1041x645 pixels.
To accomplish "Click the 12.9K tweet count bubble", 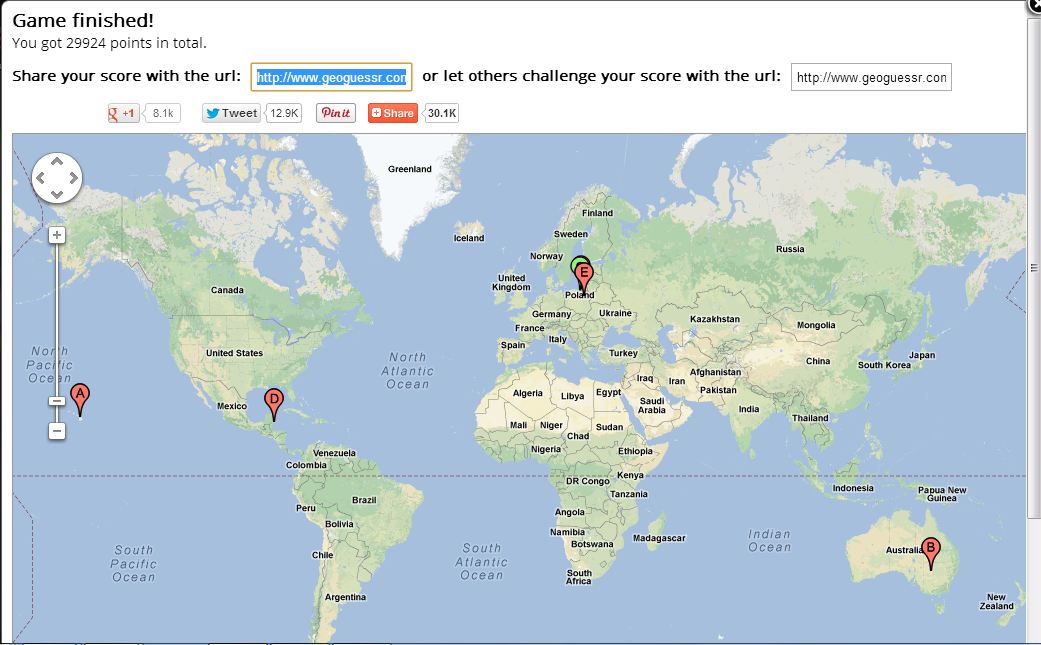I will (x=284, y=113).
